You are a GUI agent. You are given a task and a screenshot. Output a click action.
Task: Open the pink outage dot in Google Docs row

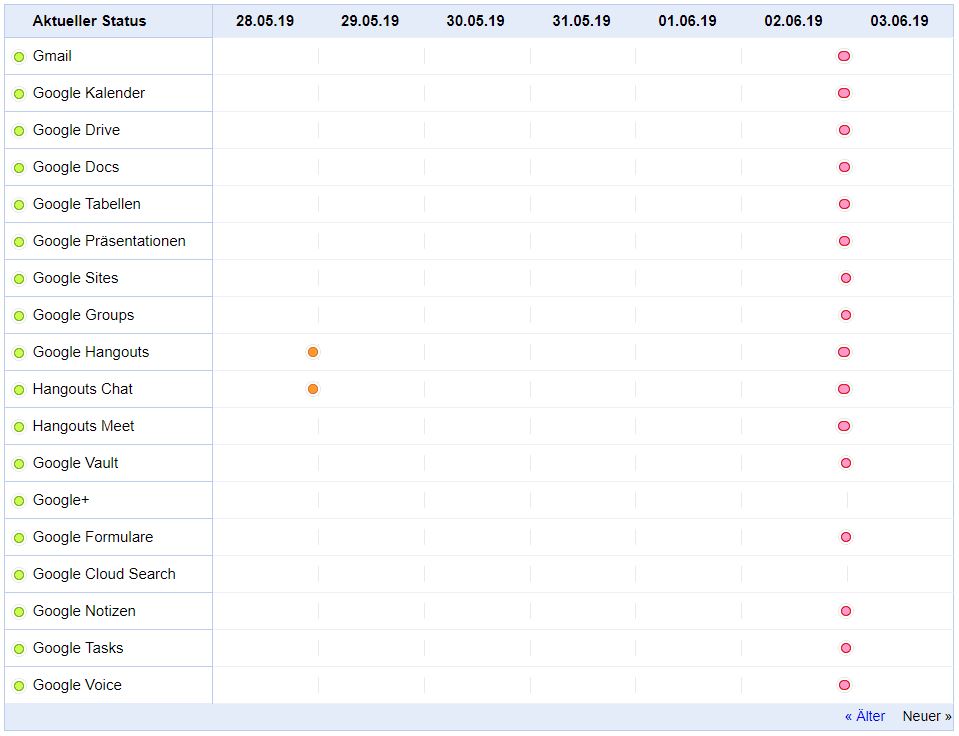coord(845,167)
